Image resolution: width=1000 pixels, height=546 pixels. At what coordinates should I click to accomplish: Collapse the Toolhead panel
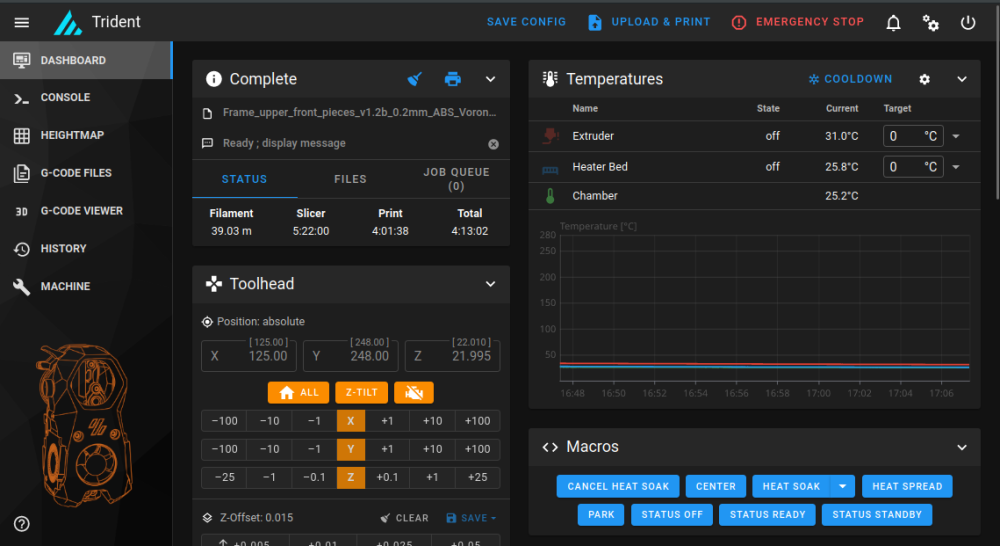coord(490,284)
